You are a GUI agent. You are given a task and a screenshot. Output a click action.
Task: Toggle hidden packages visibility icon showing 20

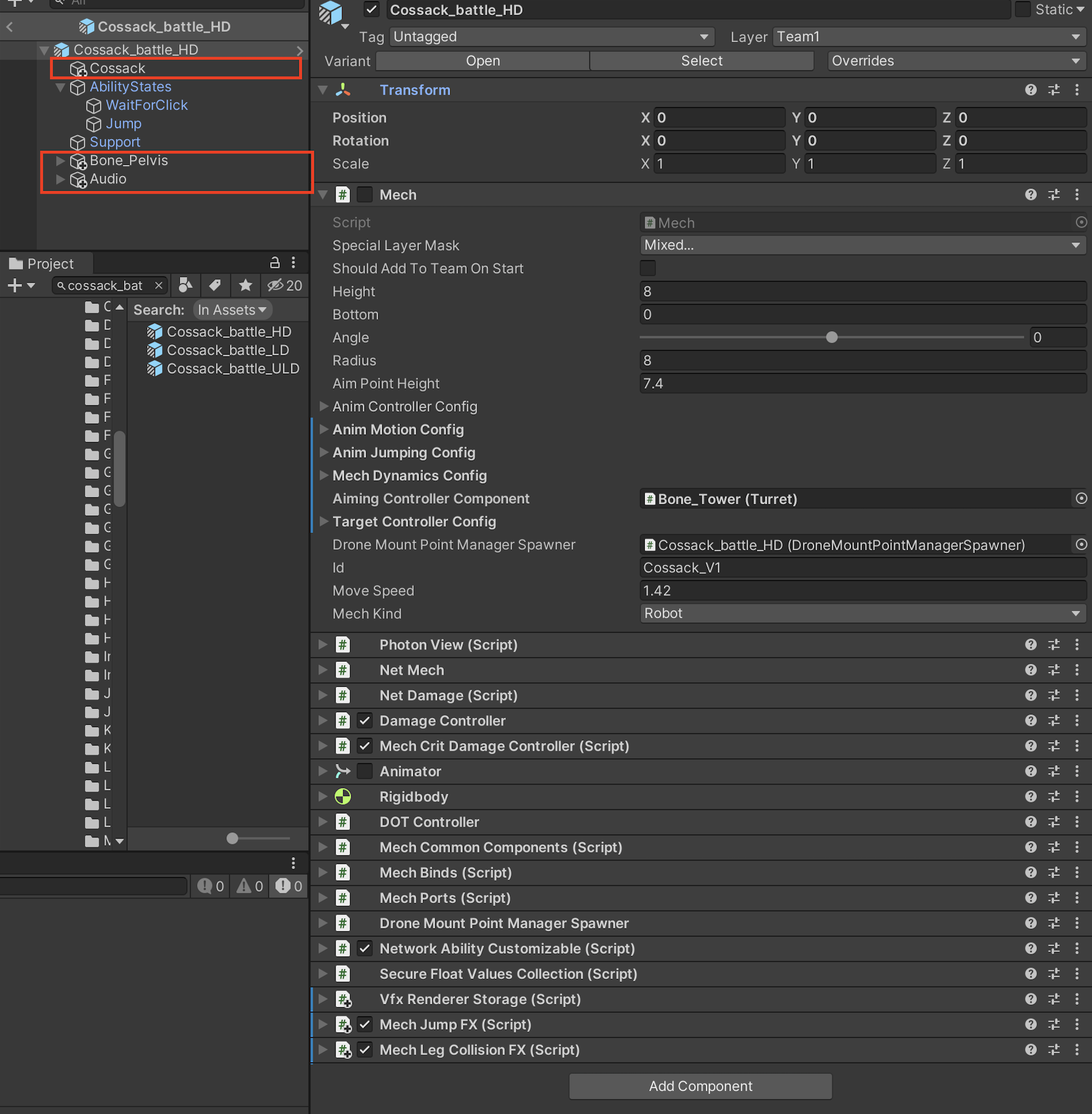284,286
